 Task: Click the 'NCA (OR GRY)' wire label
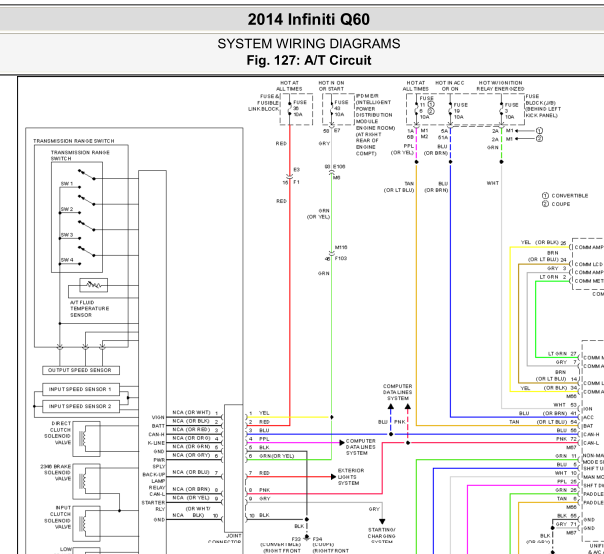click(191, 455)
